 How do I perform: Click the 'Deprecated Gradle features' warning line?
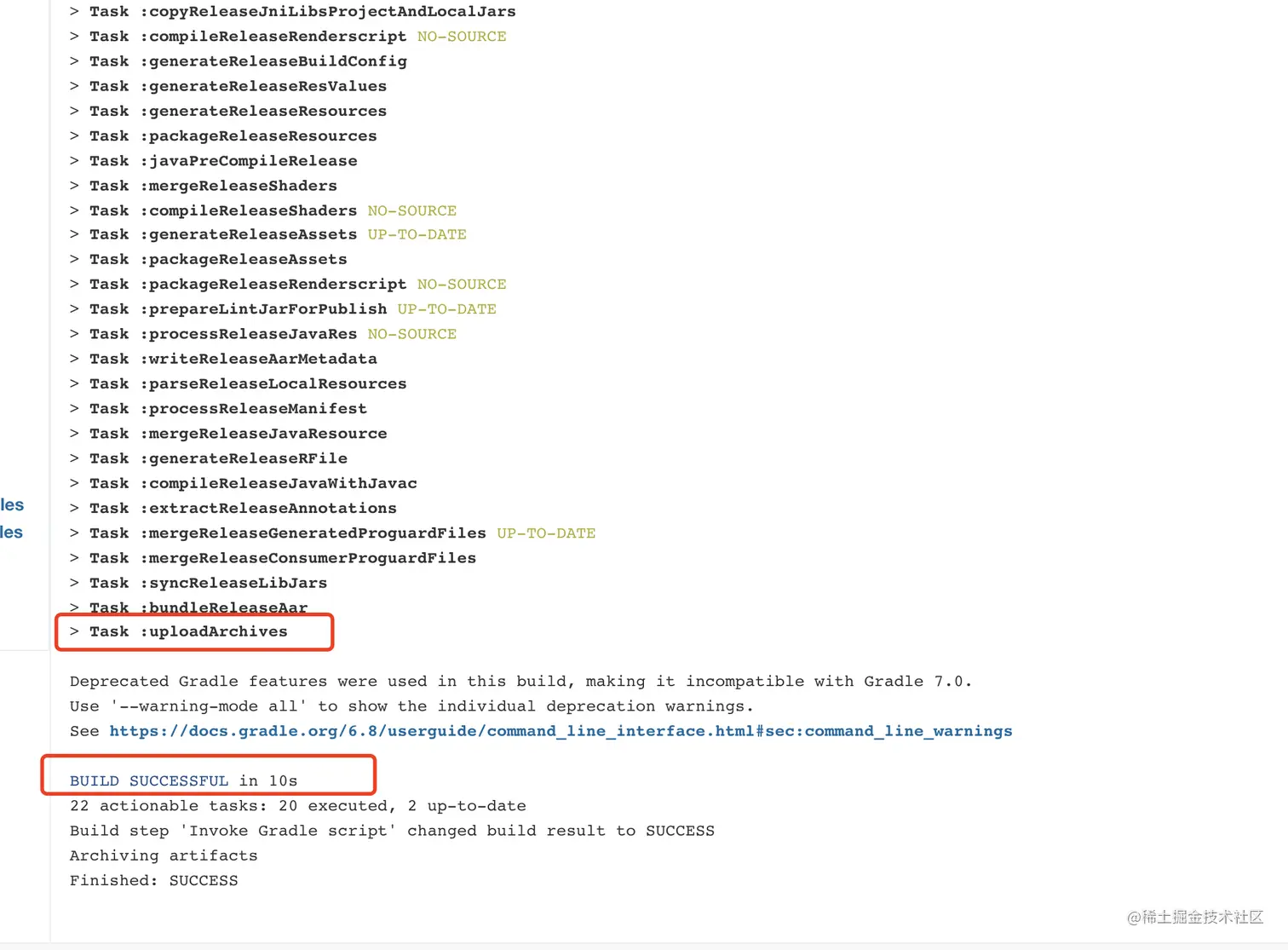520,682
